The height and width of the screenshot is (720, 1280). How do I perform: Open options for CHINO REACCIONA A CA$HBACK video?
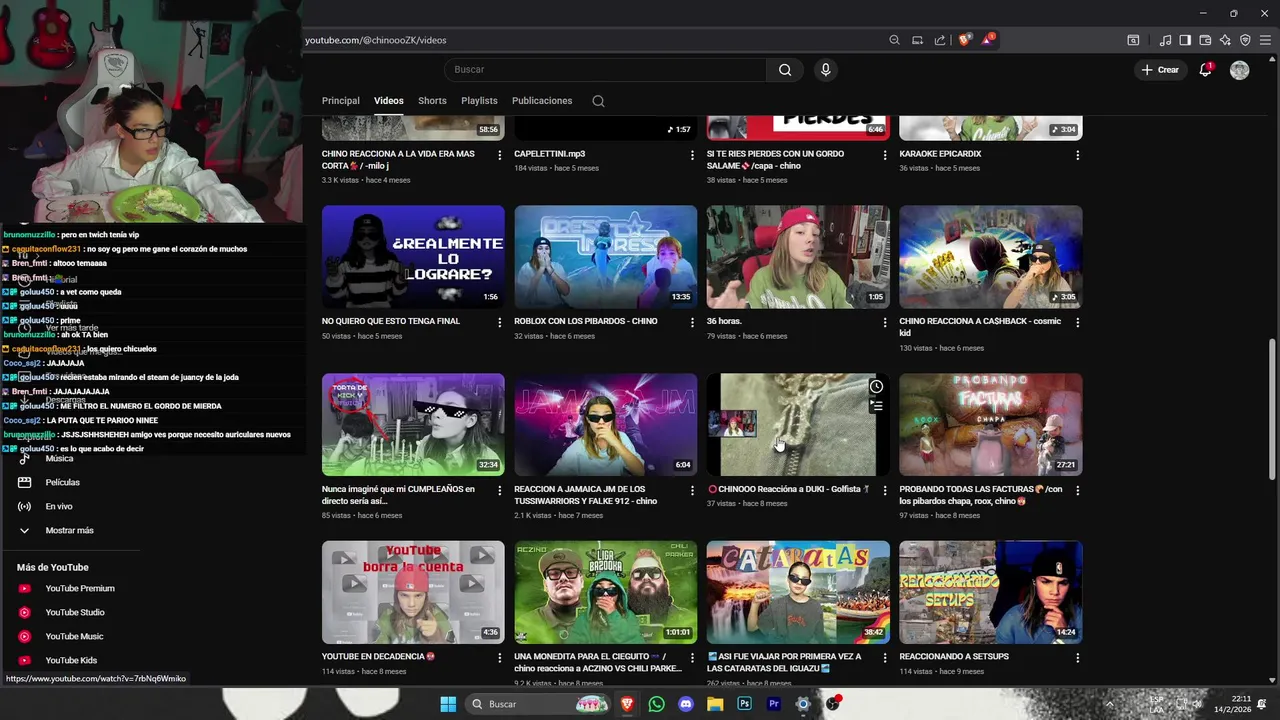(1077, 323)
